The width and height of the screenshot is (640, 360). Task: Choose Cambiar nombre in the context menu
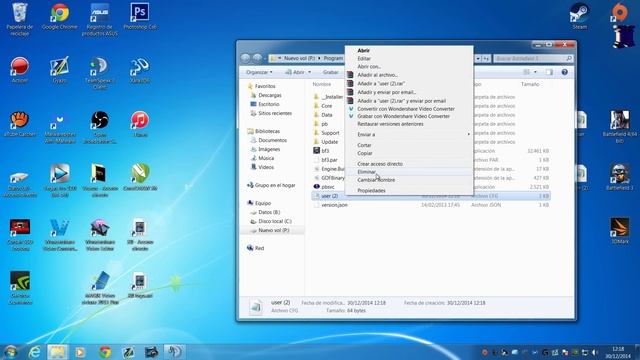tap(409, 180)
